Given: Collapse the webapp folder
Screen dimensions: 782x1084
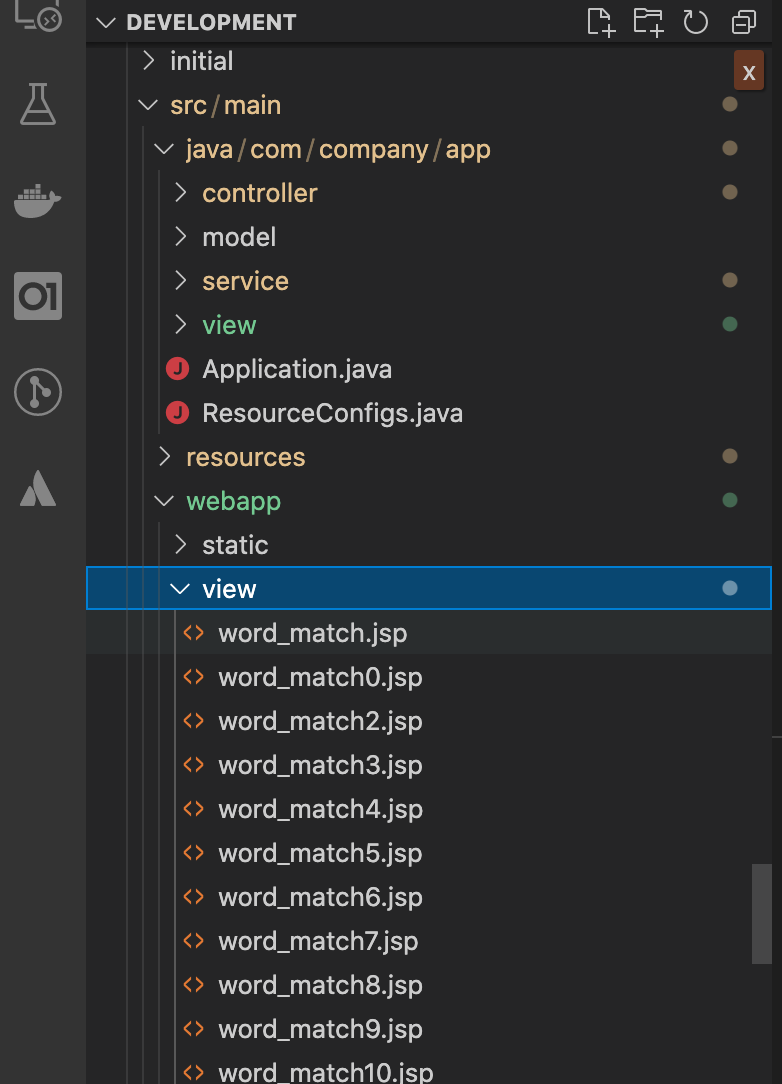Looking at the screenshot, I should pyautogui.click(x=233, y=501).
